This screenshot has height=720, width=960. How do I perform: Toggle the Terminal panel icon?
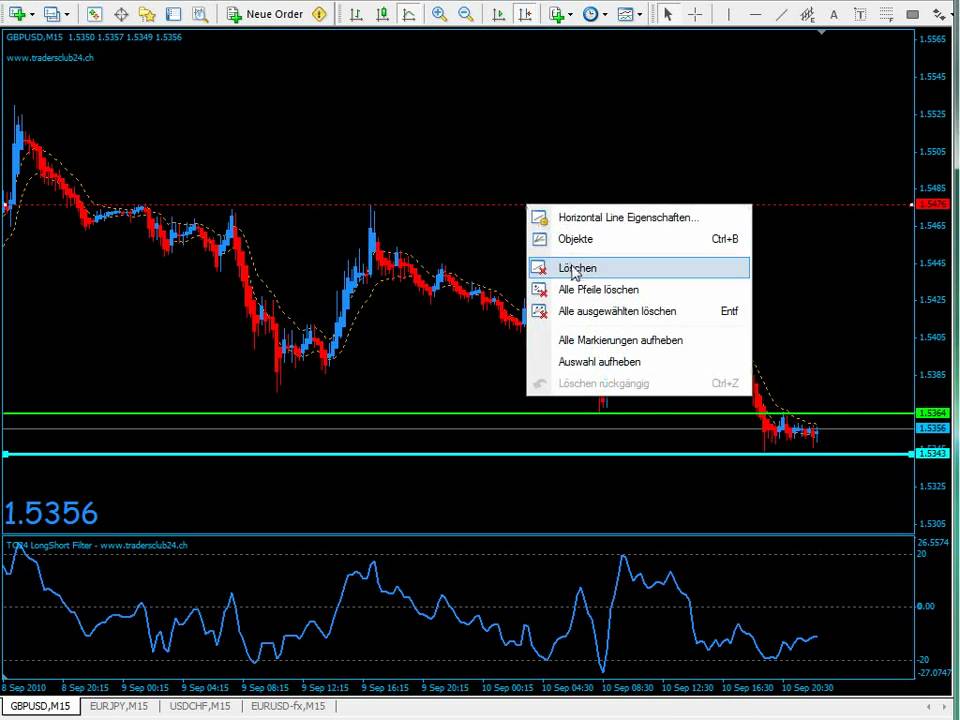point(174,13)
